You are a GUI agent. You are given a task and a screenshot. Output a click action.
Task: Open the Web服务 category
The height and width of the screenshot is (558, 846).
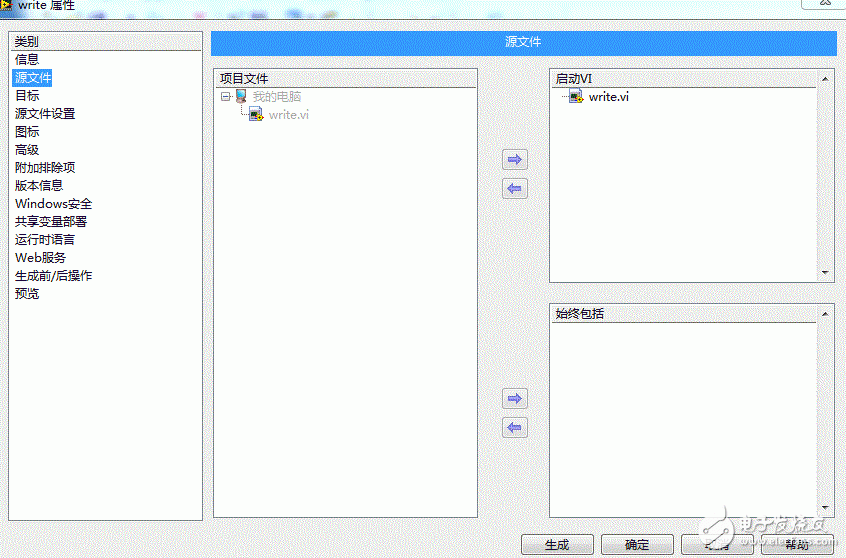pos(40,258)
